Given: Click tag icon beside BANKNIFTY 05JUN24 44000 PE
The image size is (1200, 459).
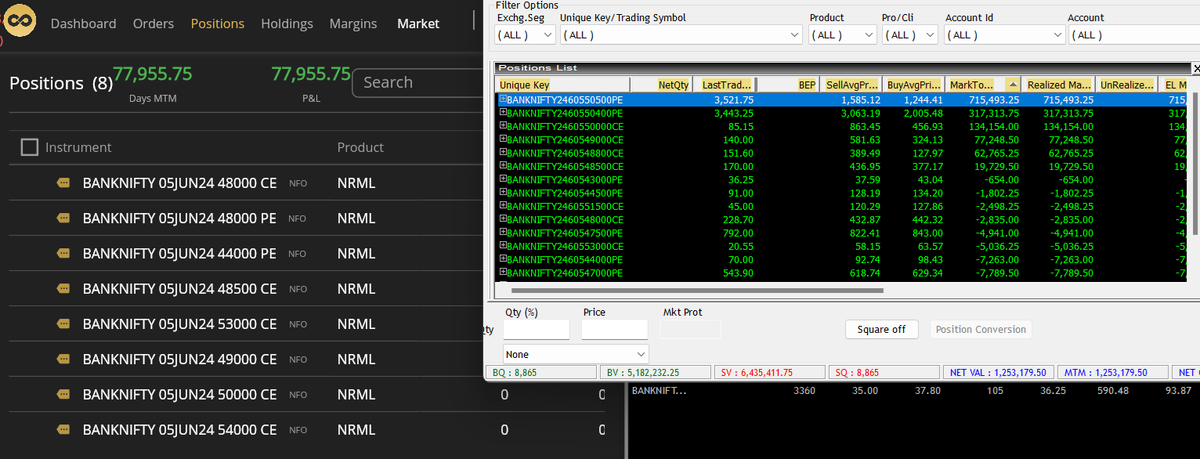Looking at the screenshot, I should tap(64, 253).
